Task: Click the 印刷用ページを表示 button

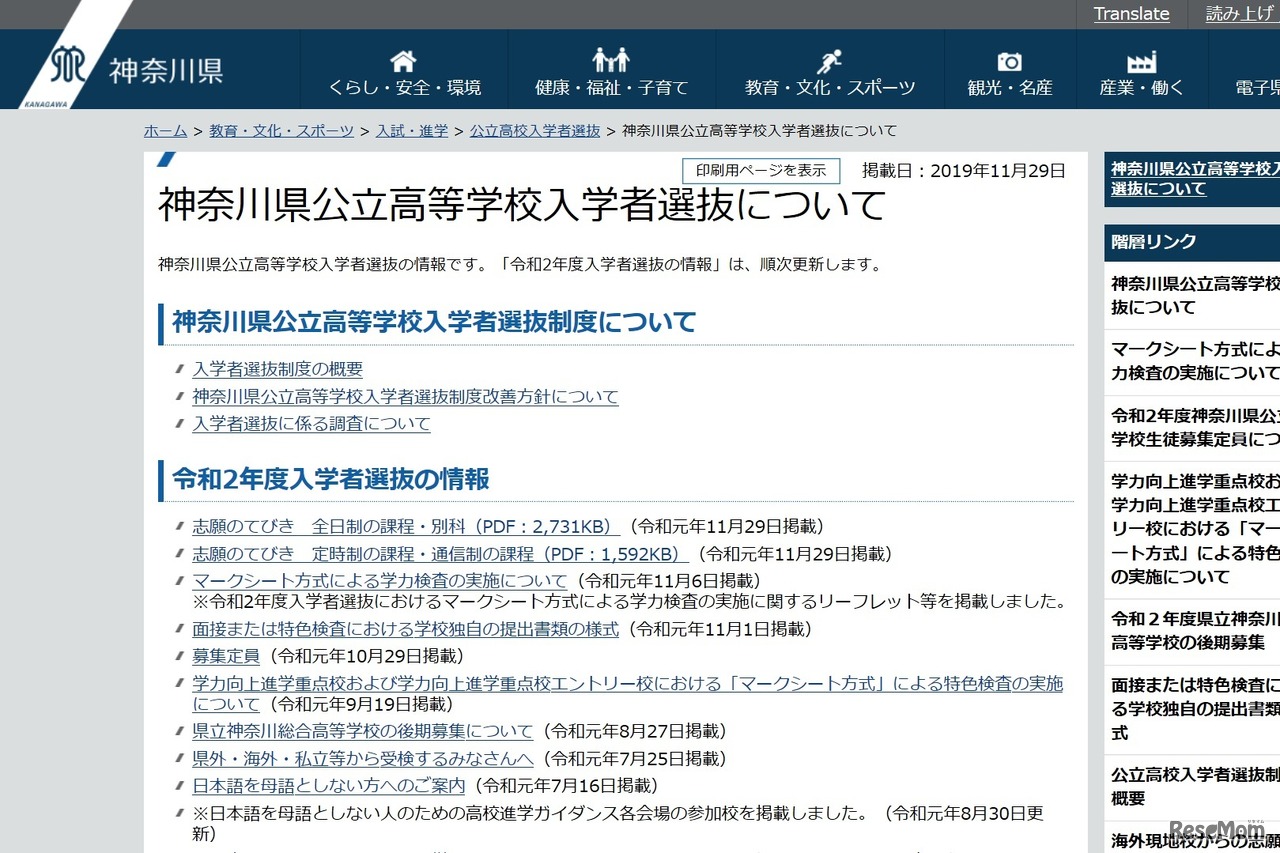Action: coord(761,170)
